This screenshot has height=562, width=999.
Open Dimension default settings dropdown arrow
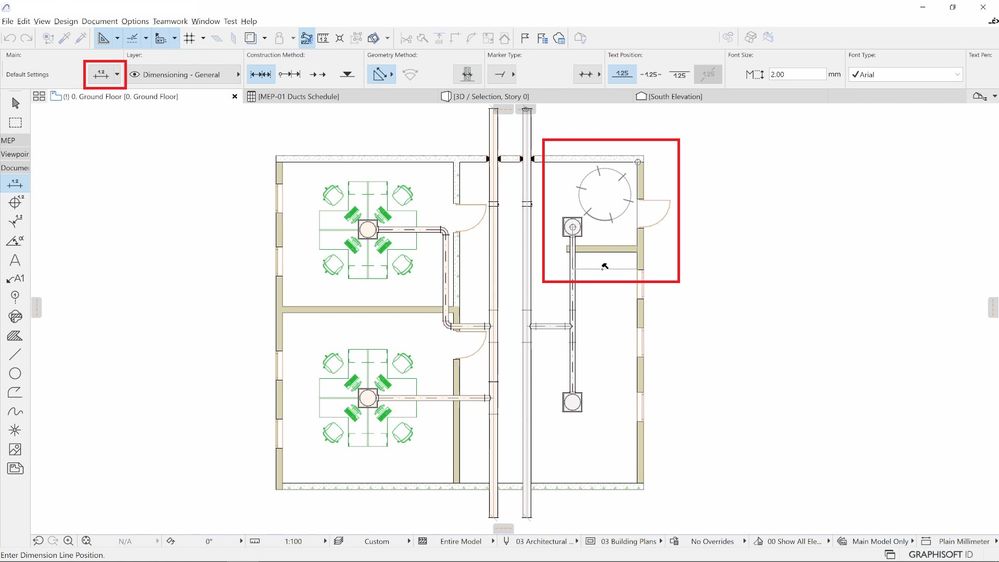pyautogui.click(x=117, y=75)
